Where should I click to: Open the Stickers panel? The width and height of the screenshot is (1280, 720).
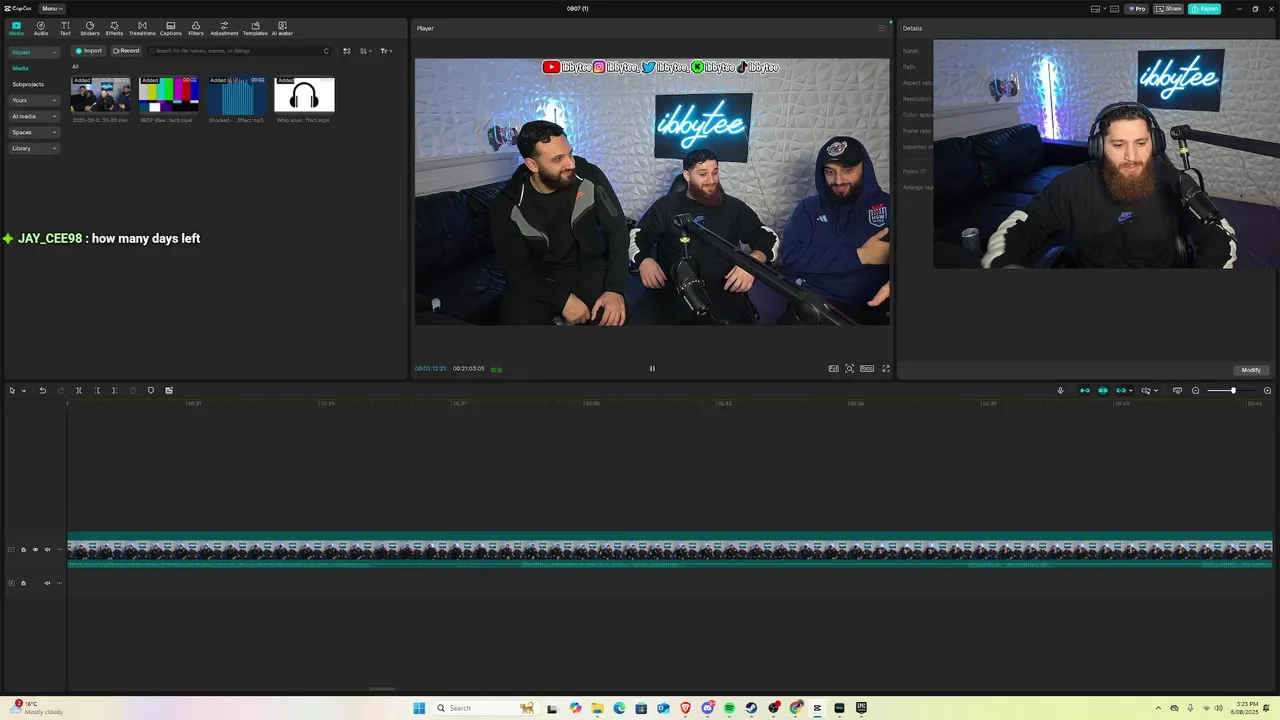point(90,28)
